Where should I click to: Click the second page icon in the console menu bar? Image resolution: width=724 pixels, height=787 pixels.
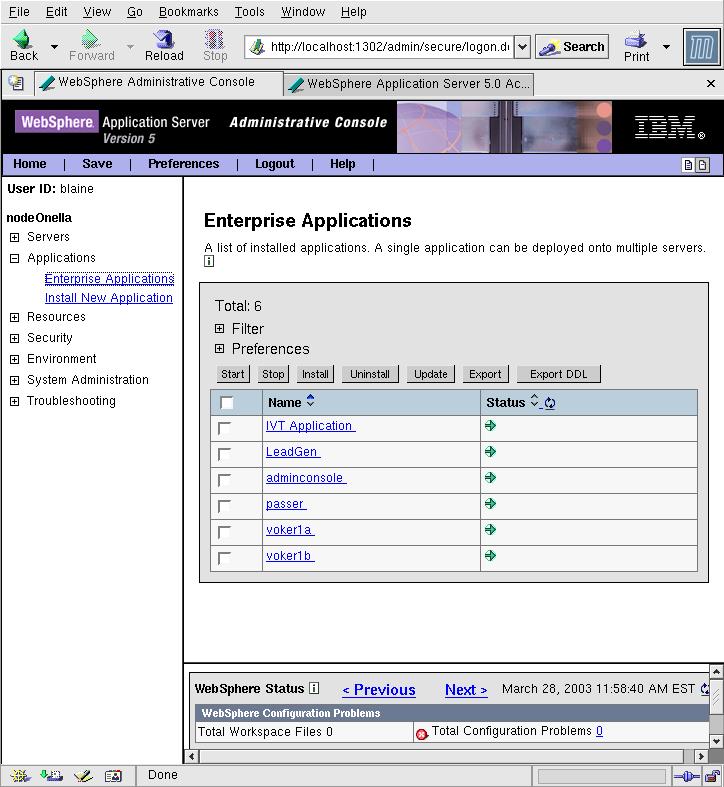point(702,165)
